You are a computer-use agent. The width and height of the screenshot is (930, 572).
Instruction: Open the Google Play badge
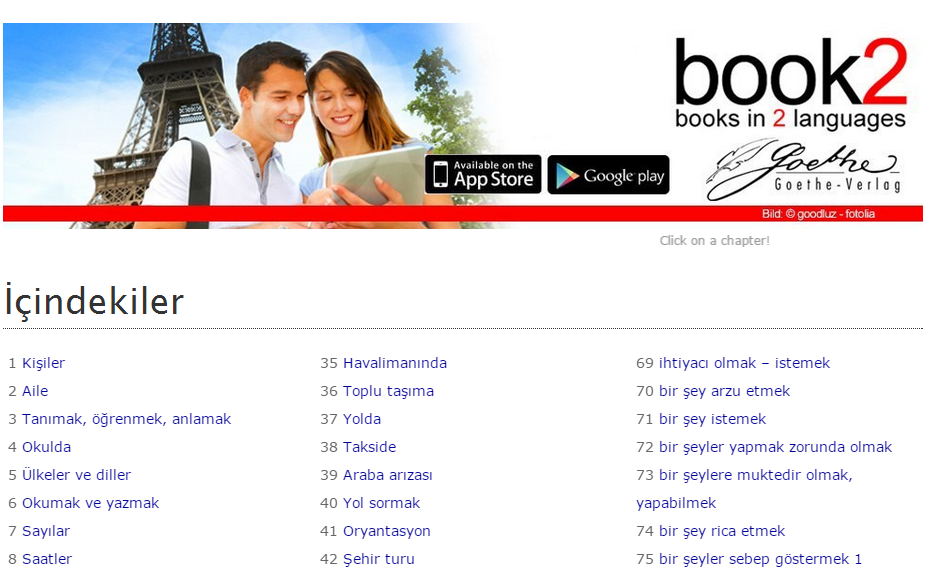click(609, 174)
